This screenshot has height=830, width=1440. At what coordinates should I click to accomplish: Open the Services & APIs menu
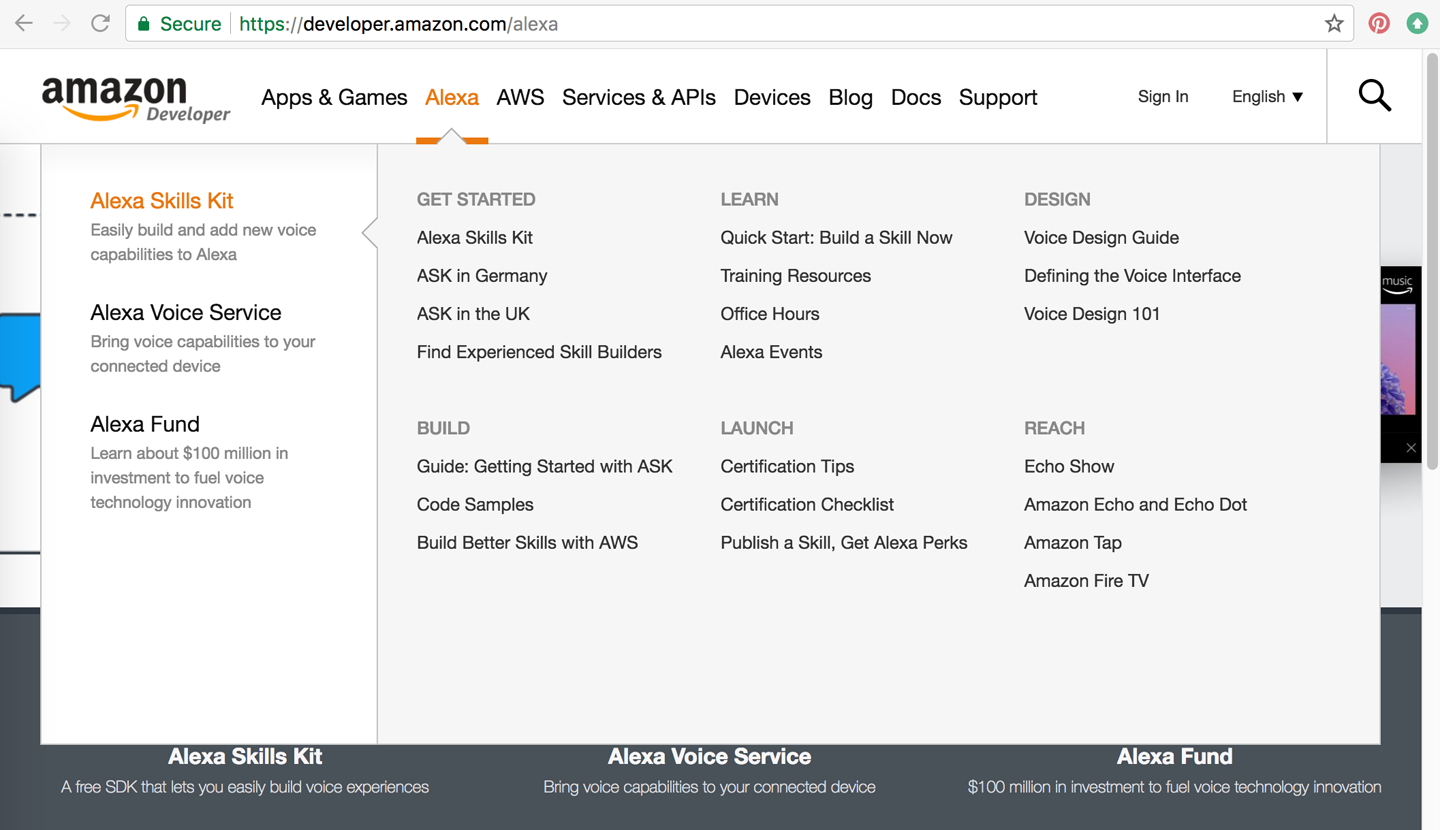point(638,98)
